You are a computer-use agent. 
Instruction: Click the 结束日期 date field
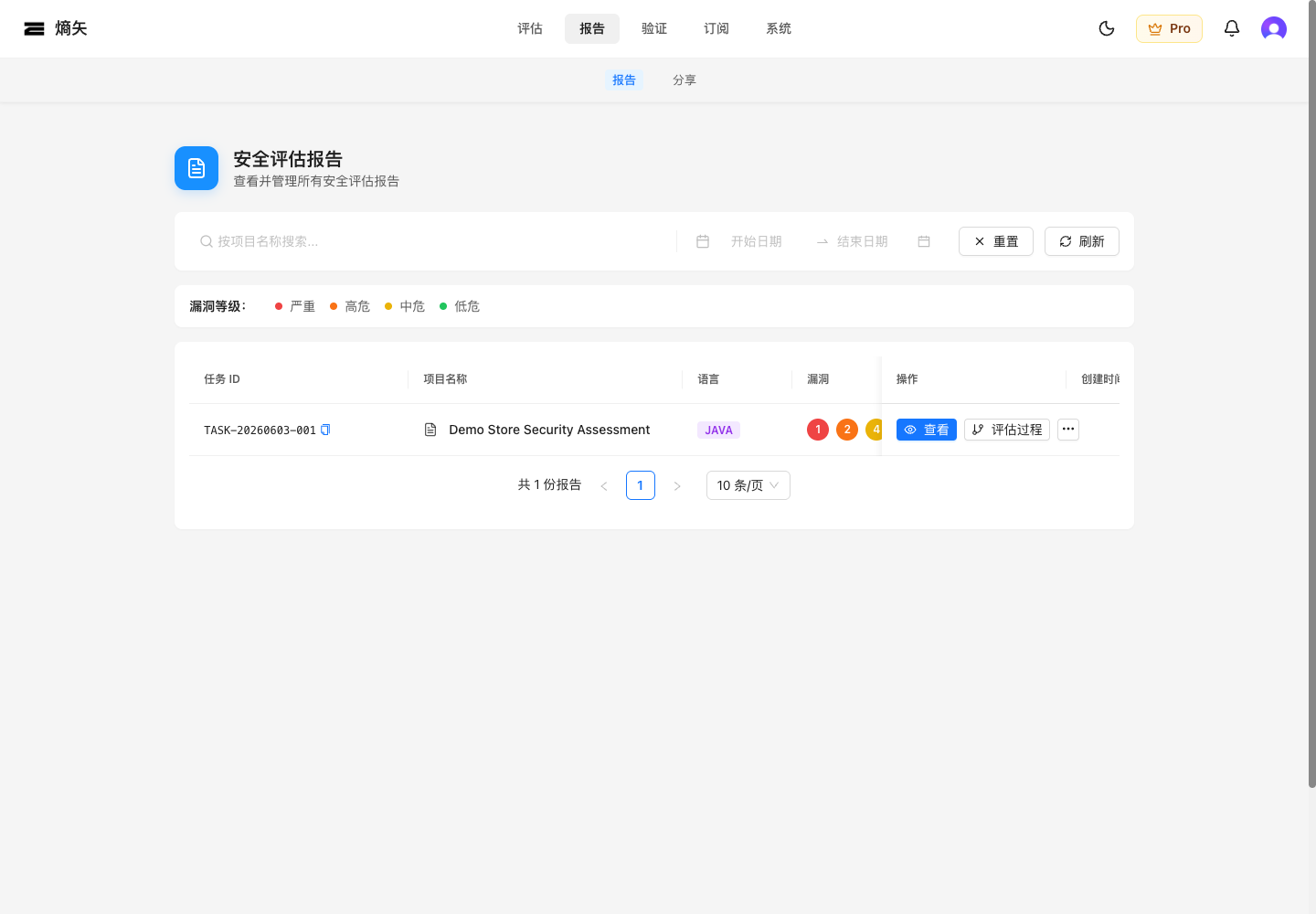point(862,241)
